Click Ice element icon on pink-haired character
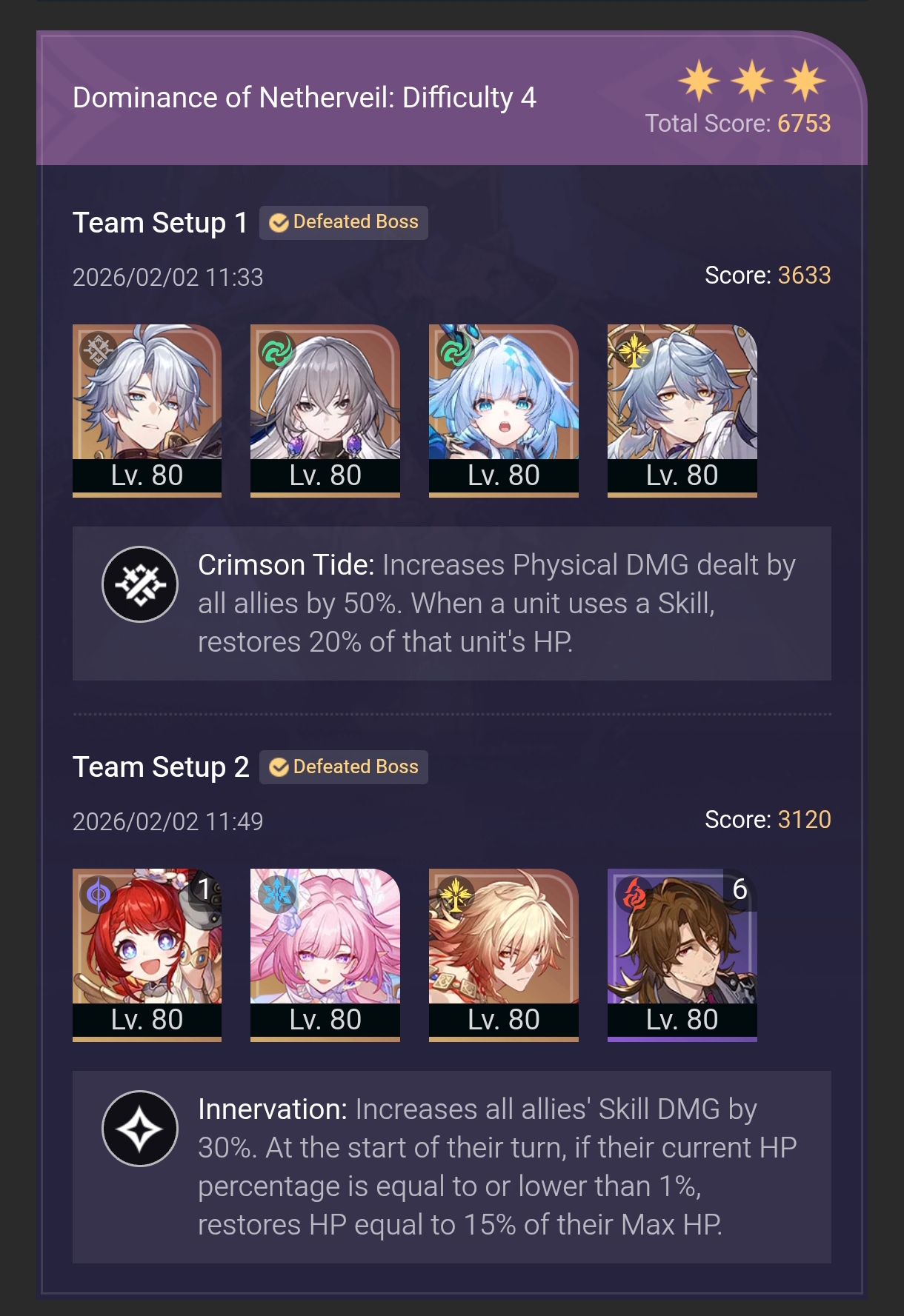 click(x=277, y=895)
